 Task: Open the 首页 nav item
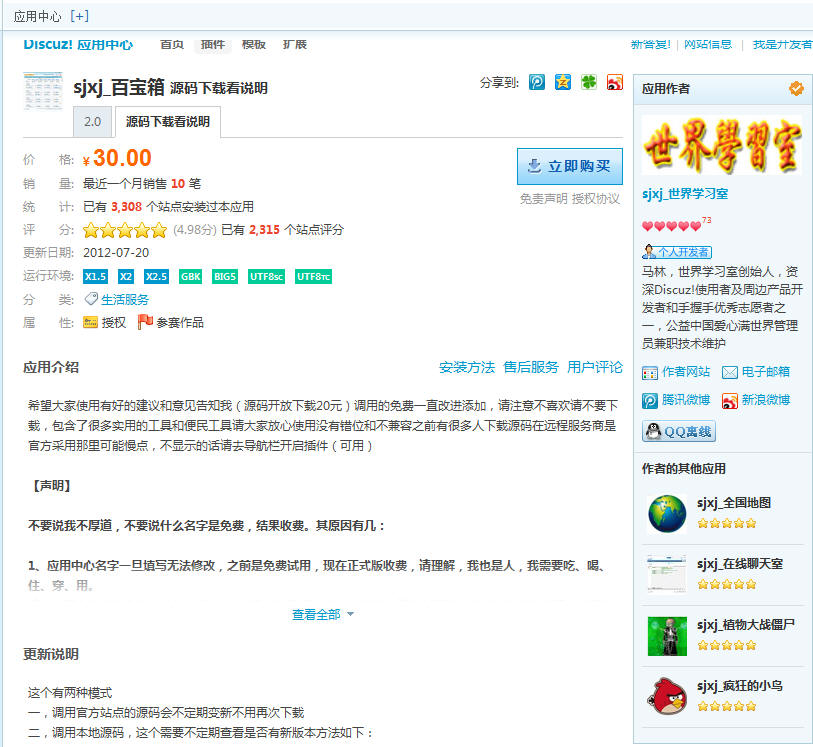(x=172, y=45)
